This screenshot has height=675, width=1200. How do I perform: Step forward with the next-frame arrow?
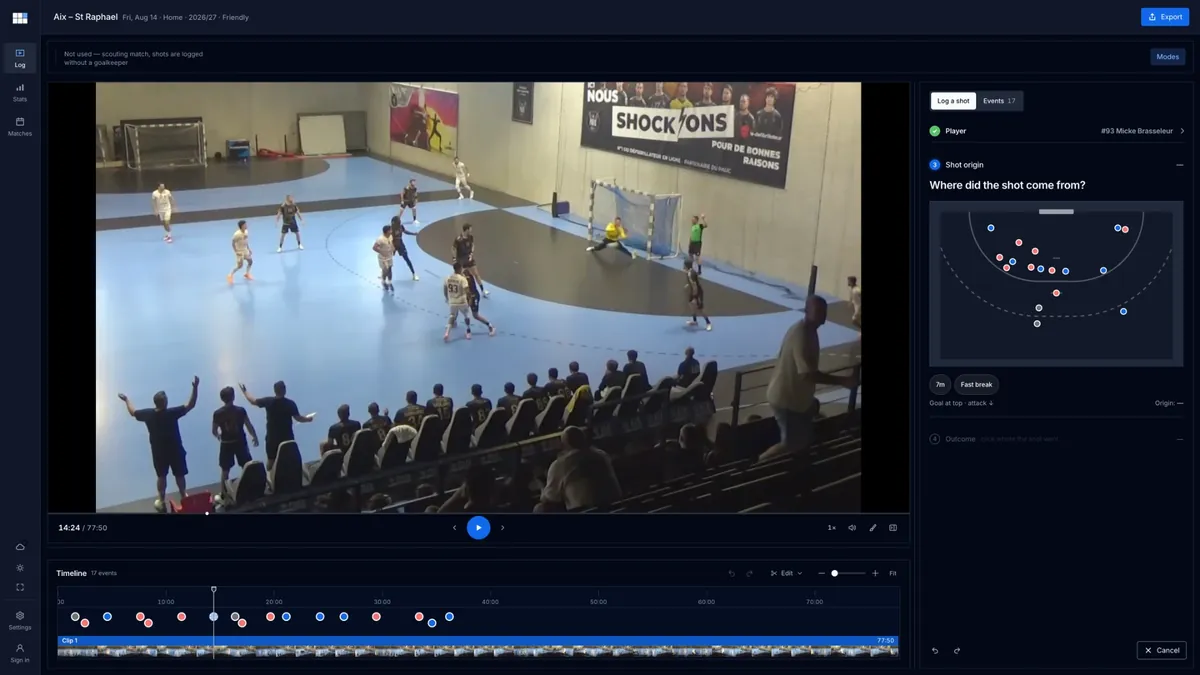point(502,528)
